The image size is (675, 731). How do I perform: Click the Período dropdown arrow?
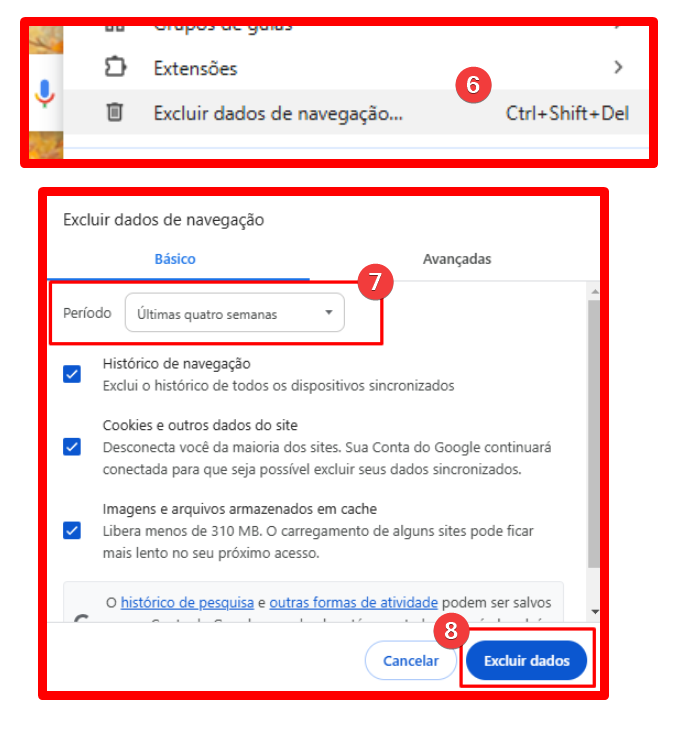329,312
